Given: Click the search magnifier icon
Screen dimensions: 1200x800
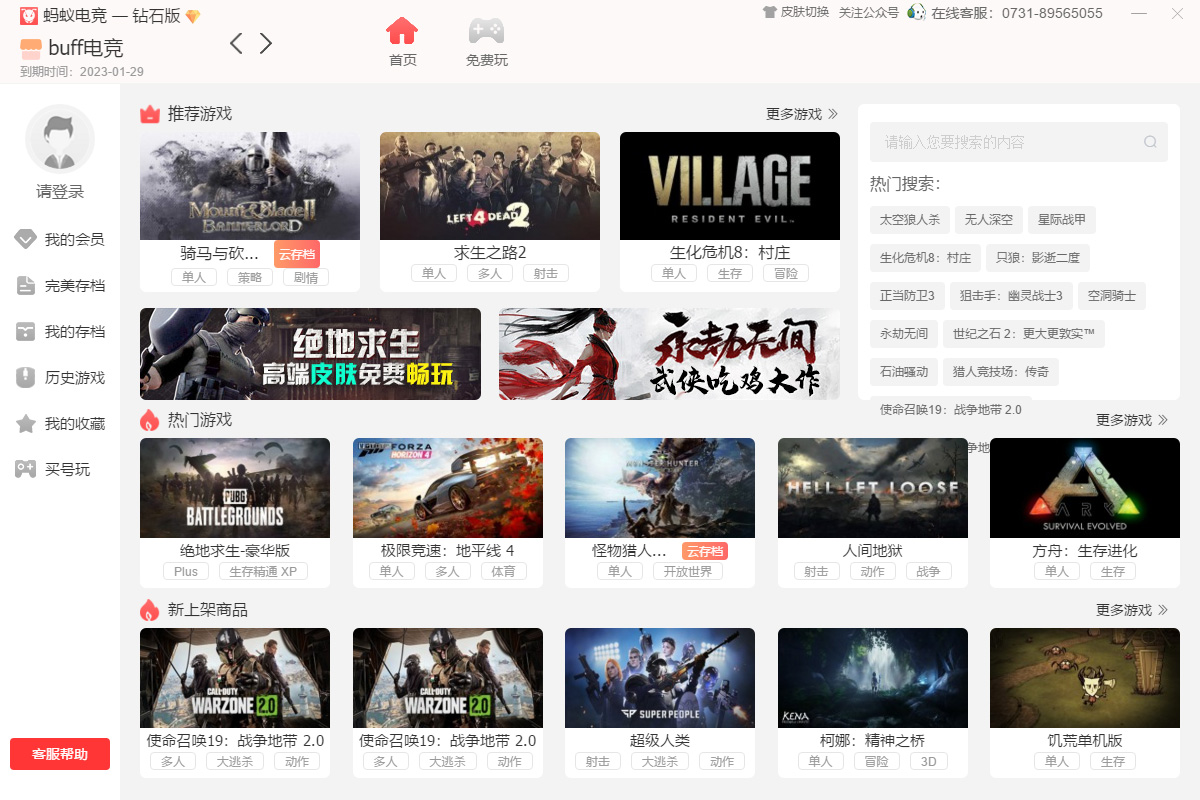Looking at the screenshot, I should pos(1150,142).
